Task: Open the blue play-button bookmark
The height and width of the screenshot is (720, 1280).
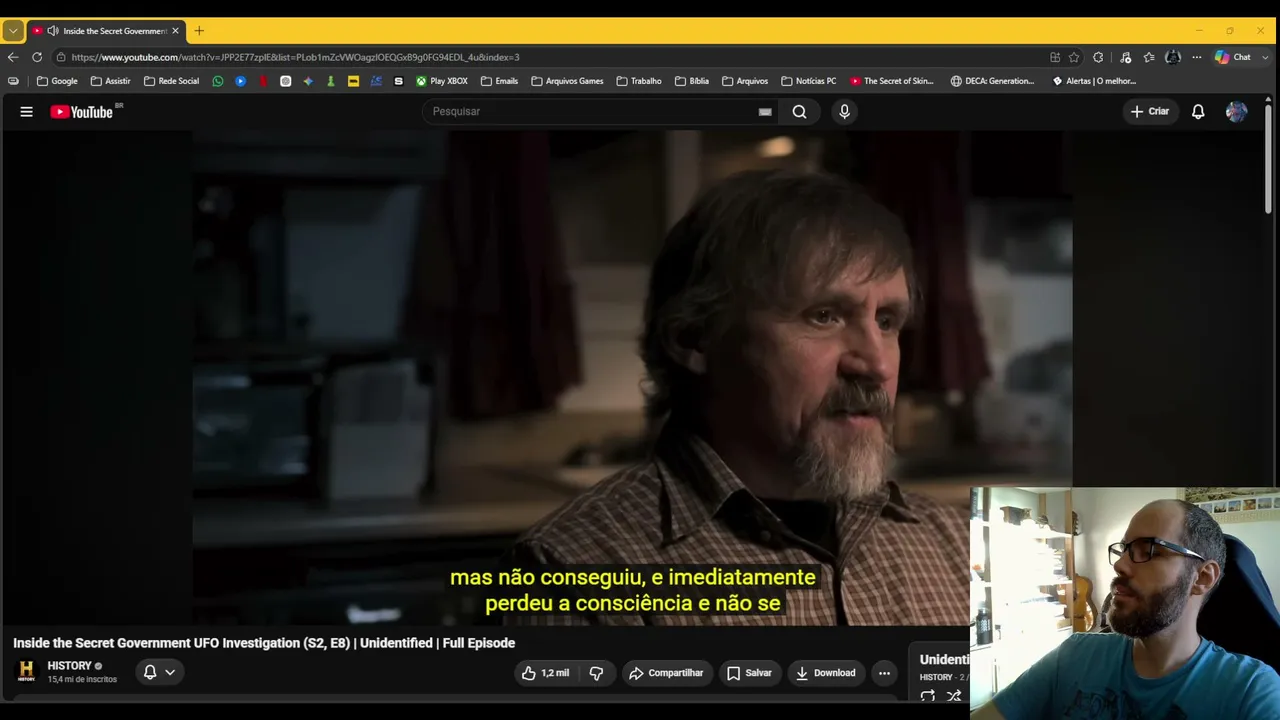Action: (241, 81)
